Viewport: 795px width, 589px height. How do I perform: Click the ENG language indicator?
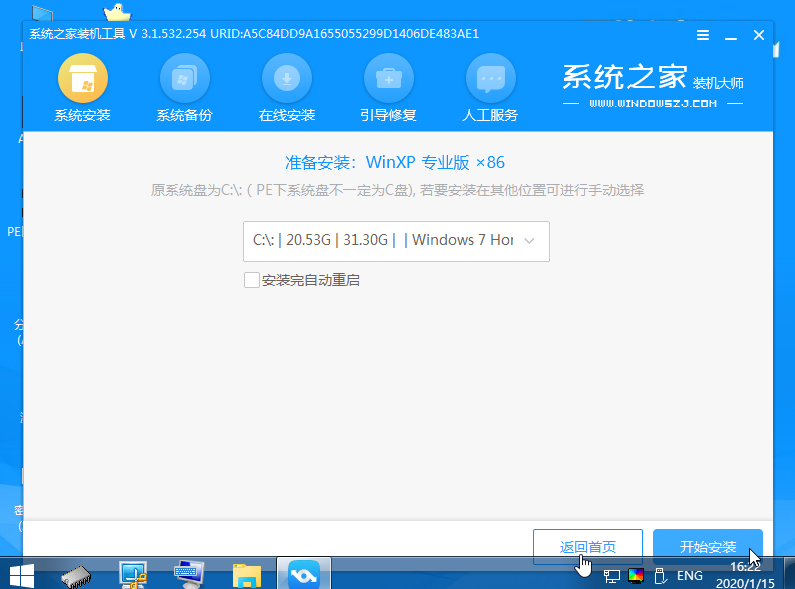tap(689, 576)
